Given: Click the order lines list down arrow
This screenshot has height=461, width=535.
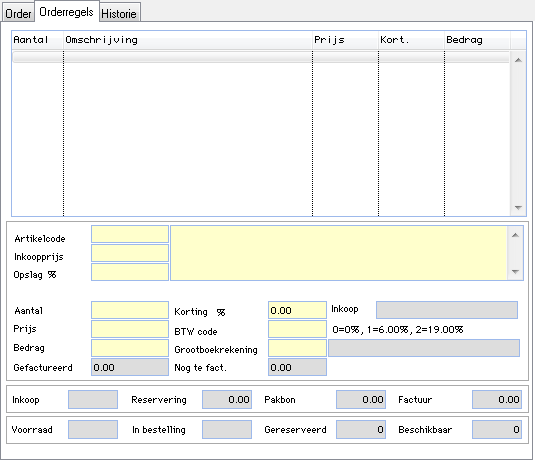Looking at the screenshot, I should [x=518, y=207].
